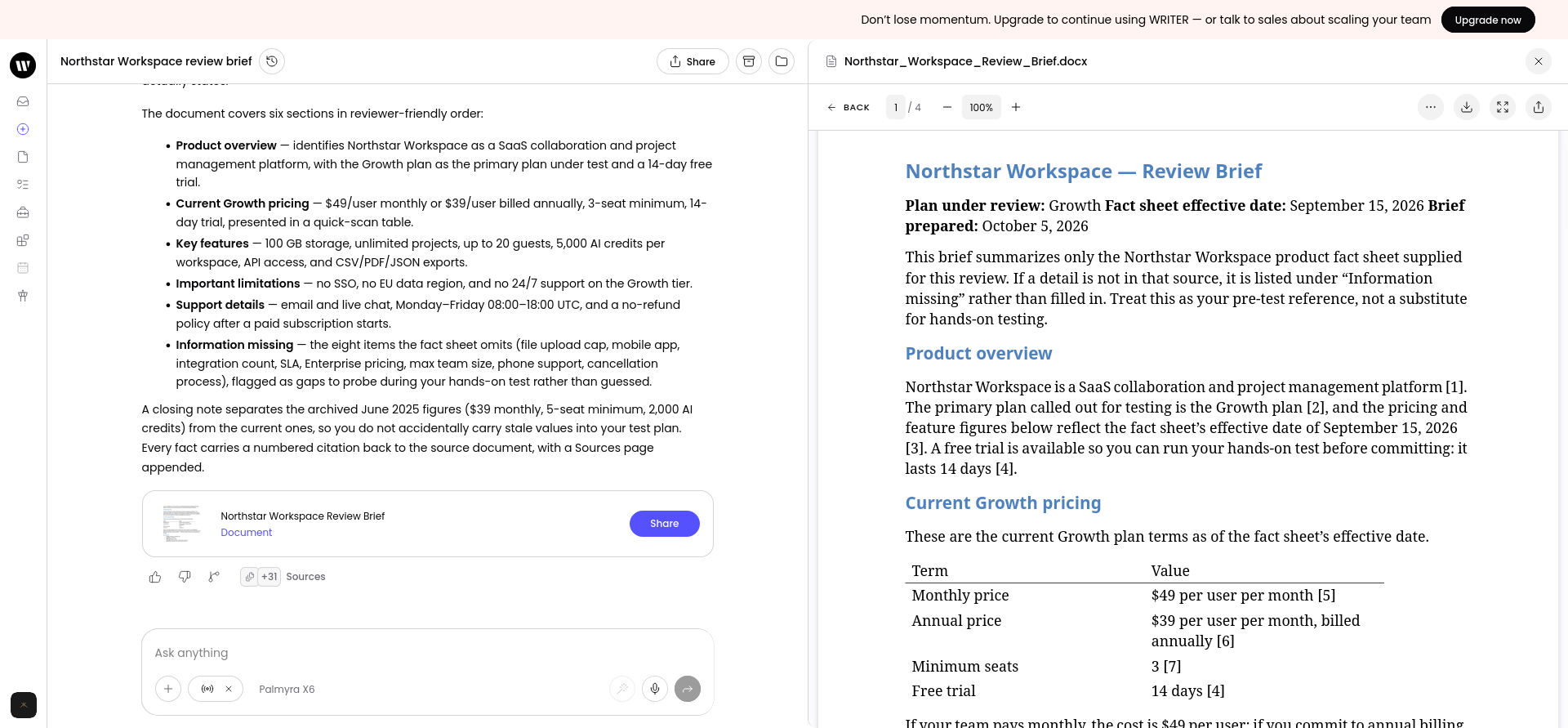Click the archive box icon in the header
Screen dimensions: 1568x728
point(749,61)
